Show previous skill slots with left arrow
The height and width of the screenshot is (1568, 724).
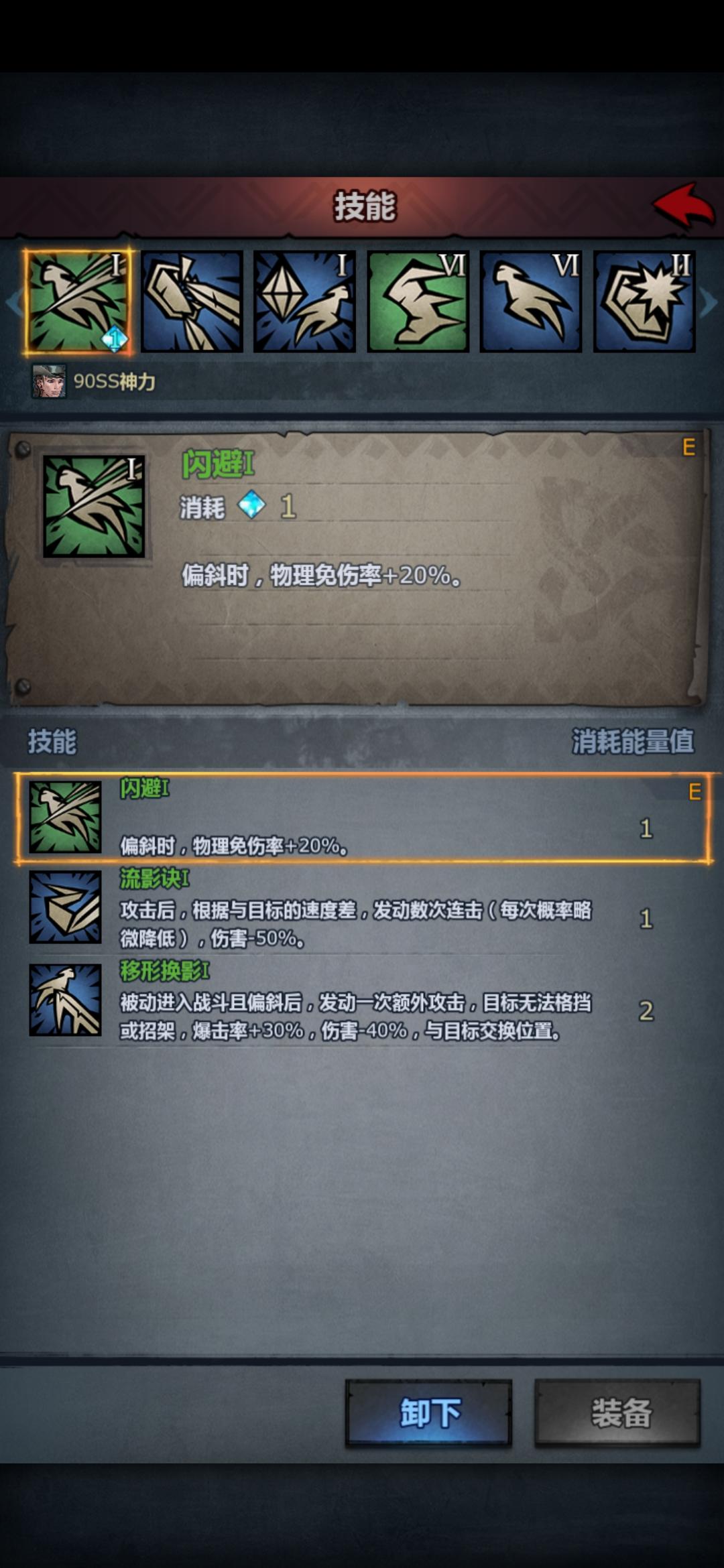pyautogui.click(x=13, y=303)
